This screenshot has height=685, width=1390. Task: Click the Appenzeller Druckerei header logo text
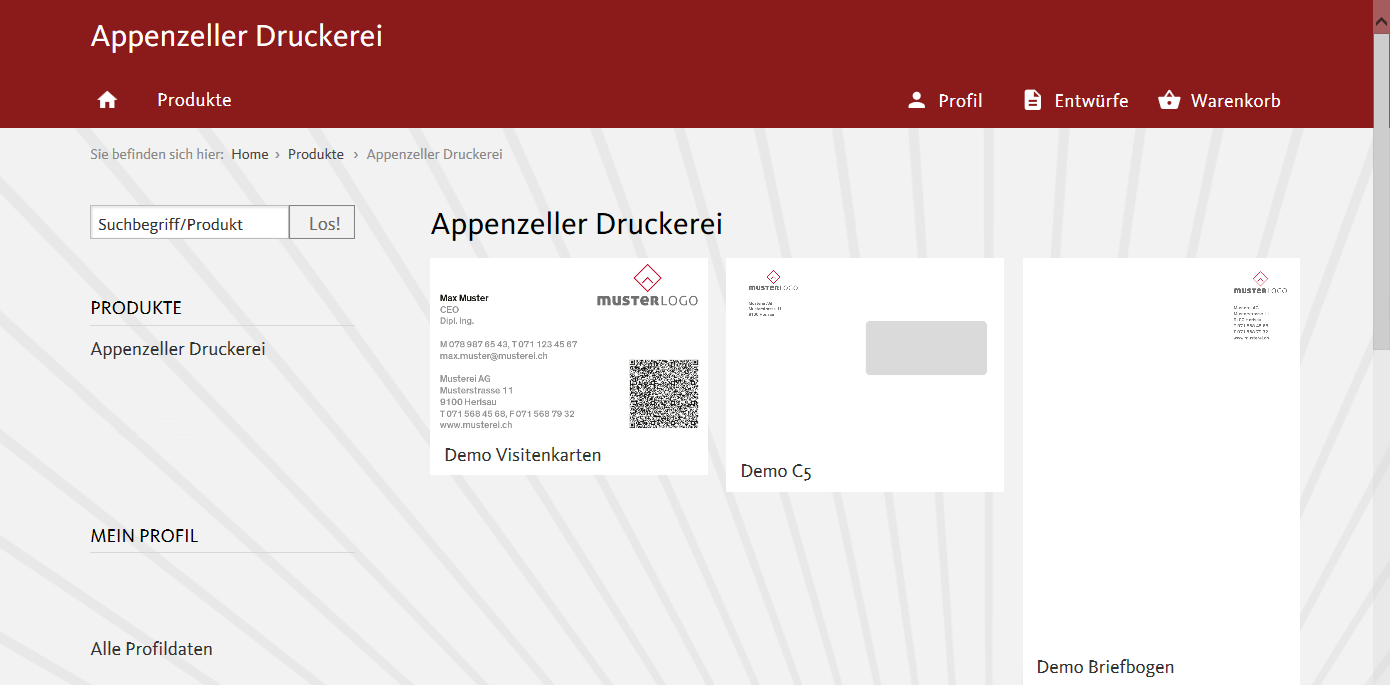[237, 36]
